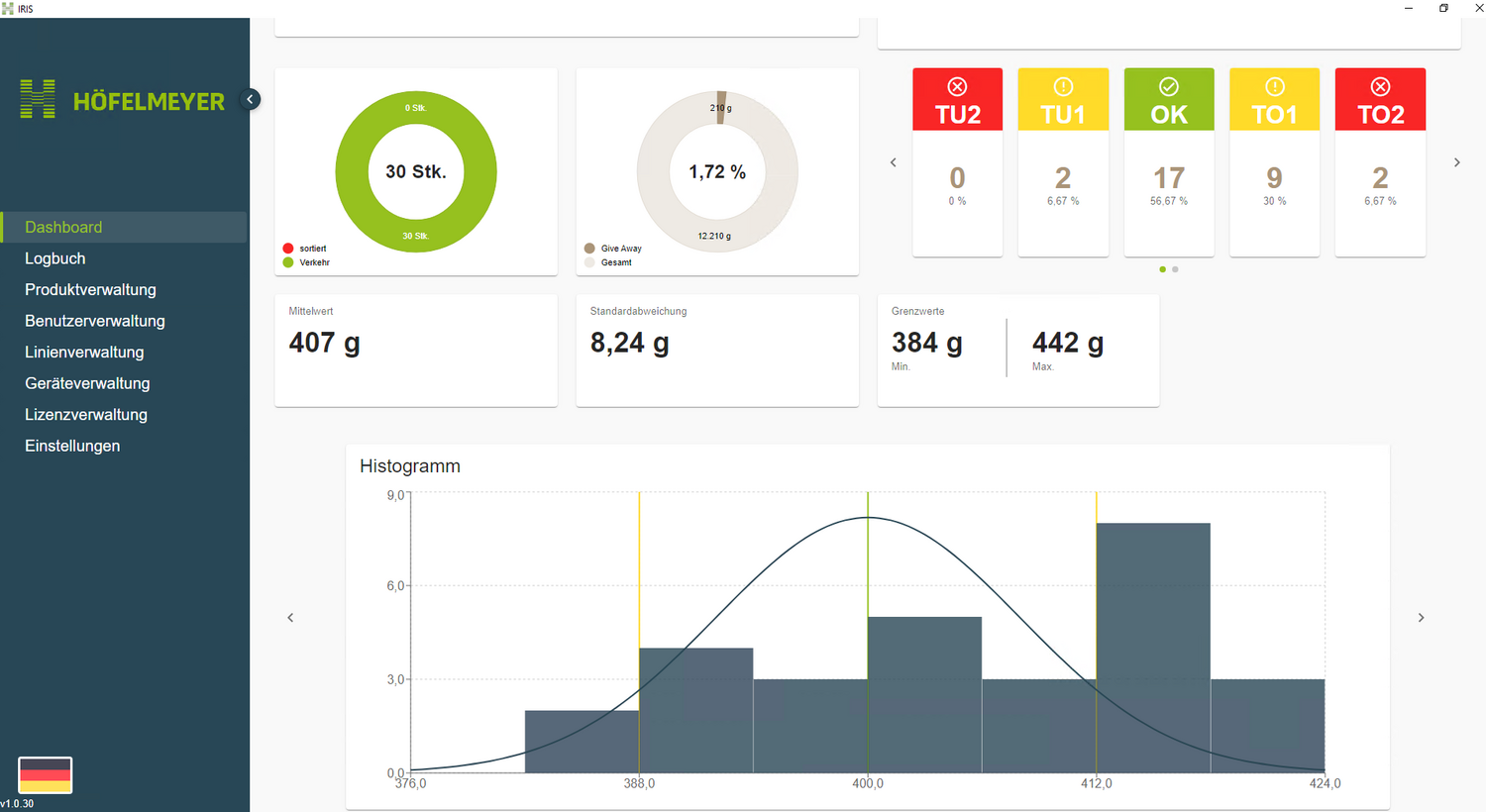Toggle the green 'Verkehr' legend entry
Image resolution: width=1486 pixels, height=812 pixels.
pos(306,262)
